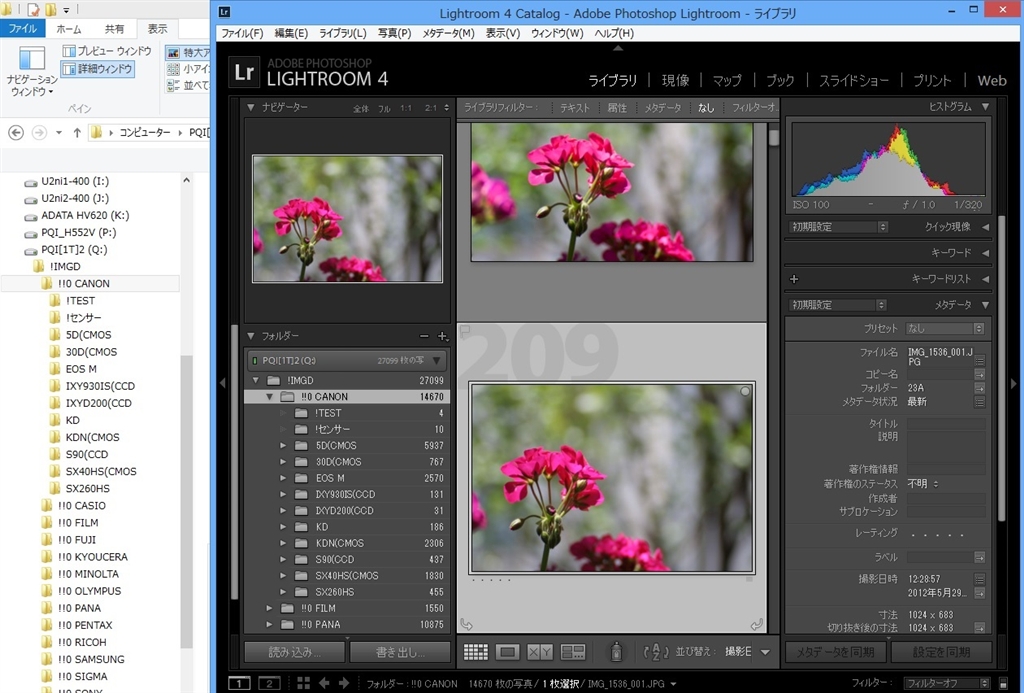This screenshot has height=693, width=1024.
Task: Click Sync Metadata button
Action: (836, 652)
